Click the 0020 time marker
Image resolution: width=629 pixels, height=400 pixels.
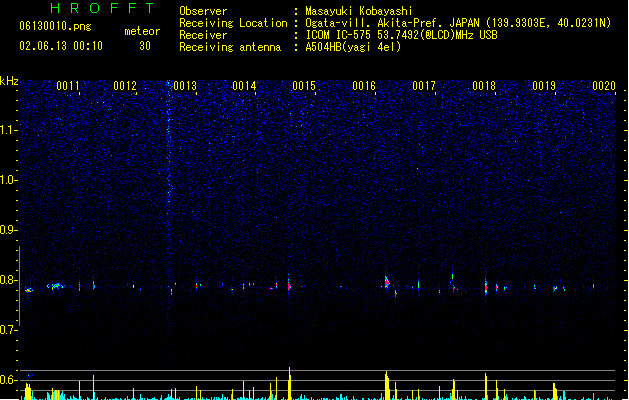coord(604,86)
